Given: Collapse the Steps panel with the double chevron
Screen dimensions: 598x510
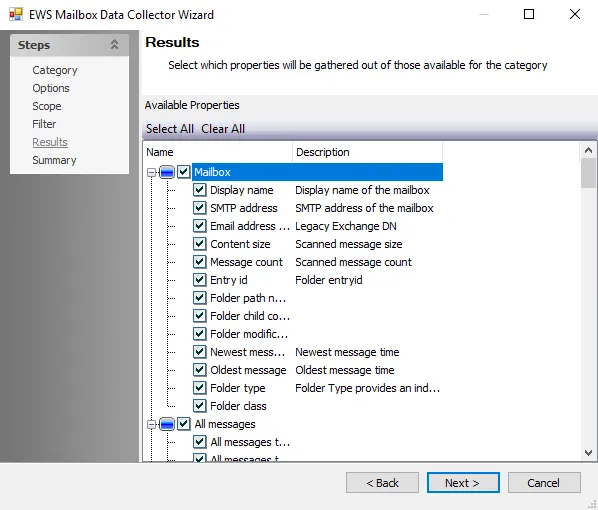Looking at the screenshot, I should (x=114, y=45).
